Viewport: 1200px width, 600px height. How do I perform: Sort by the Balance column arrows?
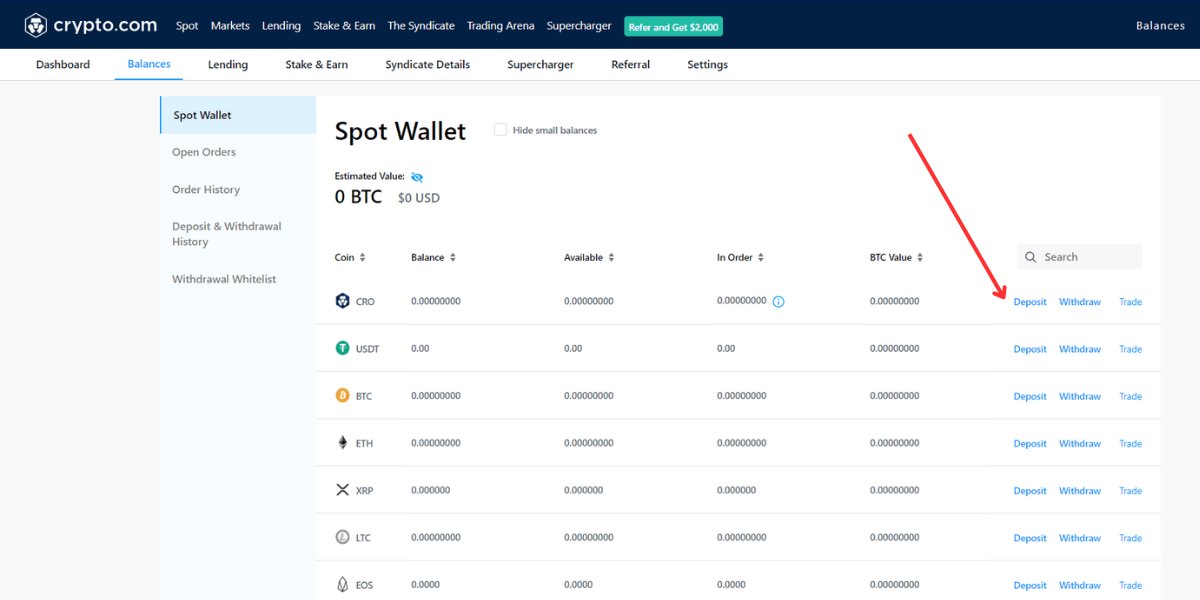coord(452,257)
